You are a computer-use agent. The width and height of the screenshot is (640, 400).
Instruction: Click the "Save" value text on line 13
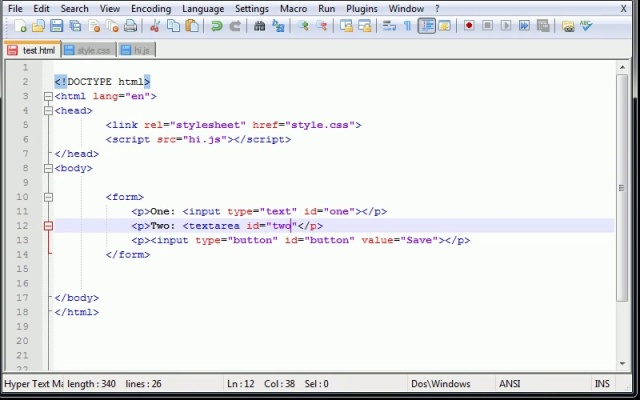pyautogui.click(x=419, y=240)
